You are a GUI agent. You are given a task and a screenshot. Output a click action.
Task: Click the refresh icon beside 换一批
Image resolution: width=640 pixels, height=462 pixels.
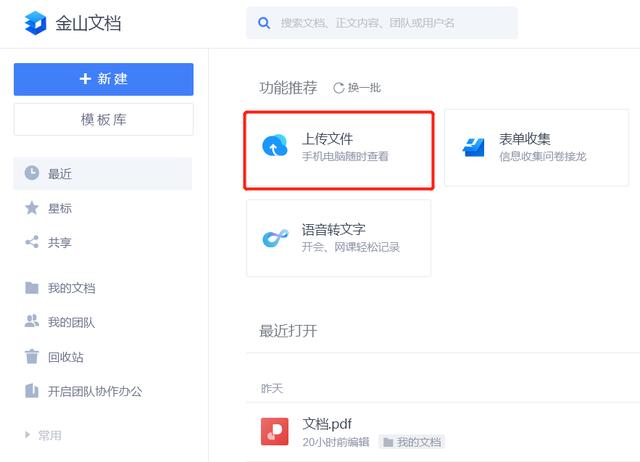coord(339,88)
